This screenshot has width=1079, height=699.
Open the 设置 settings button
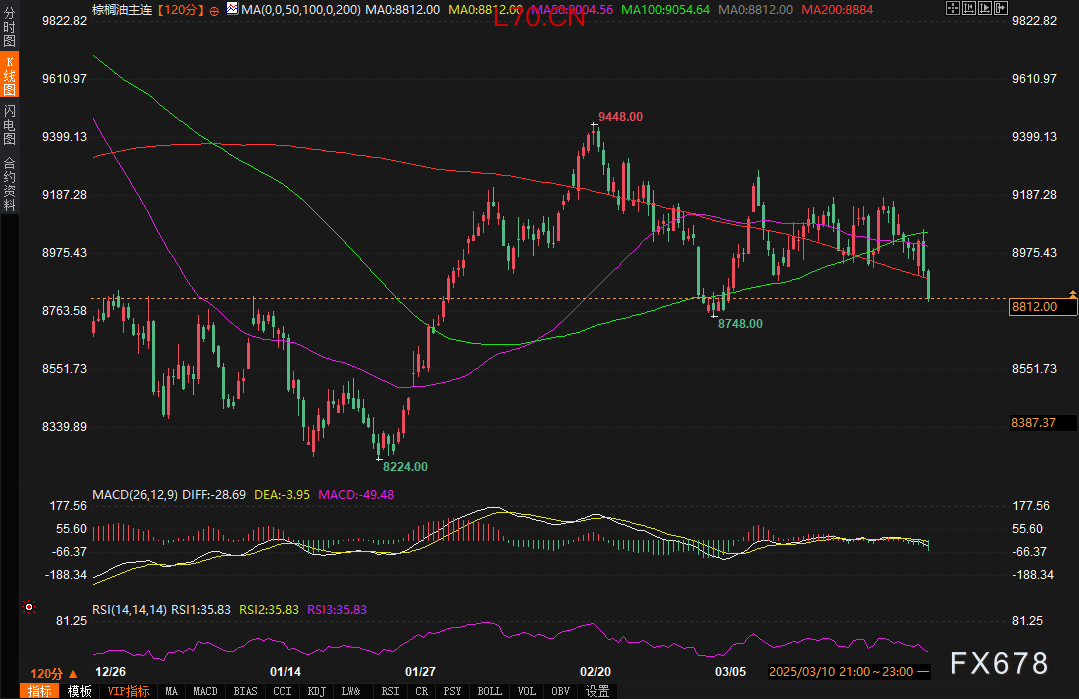pos(597,691)
